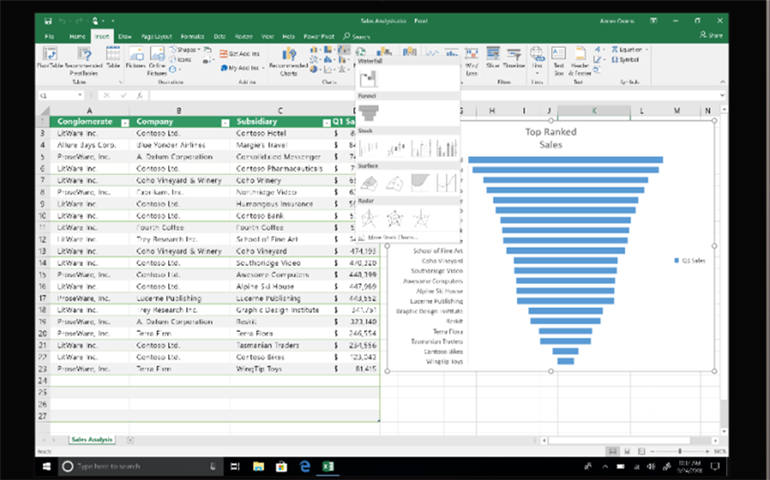Choose the 3-D Surface chart
Image resolution: width=770 pixels, height=480 pixels.
369,183
